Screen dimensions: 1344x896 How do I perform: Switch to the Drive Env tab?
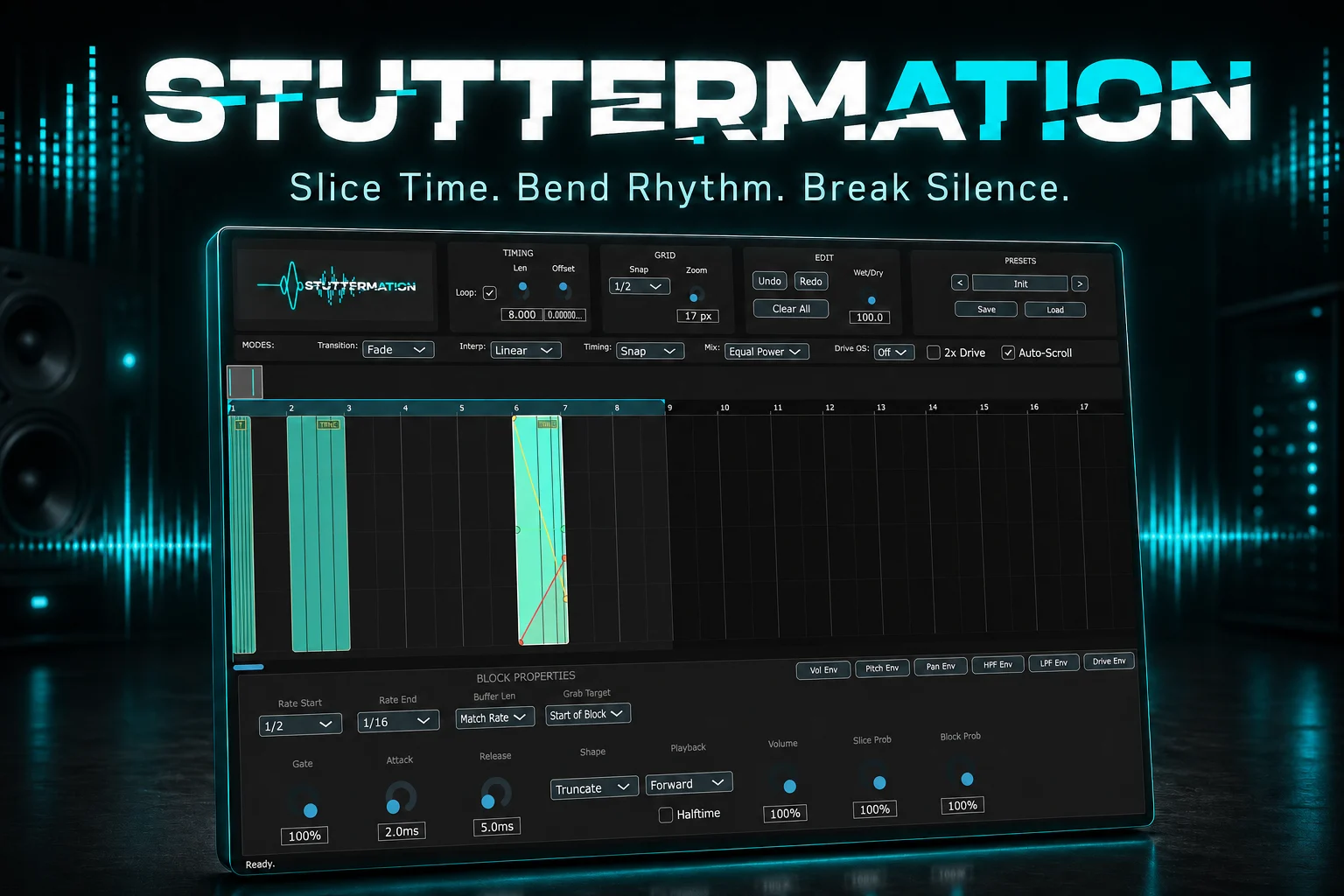1109,661
